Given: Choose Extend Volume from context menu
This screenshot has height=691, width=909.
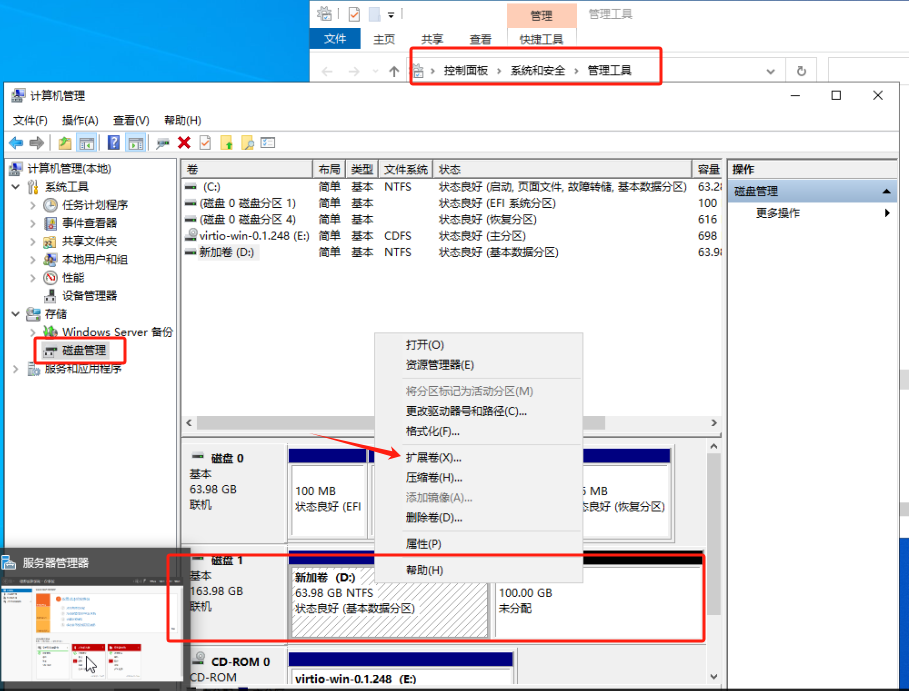Looking at the screenshot, I should click(433, 457).
